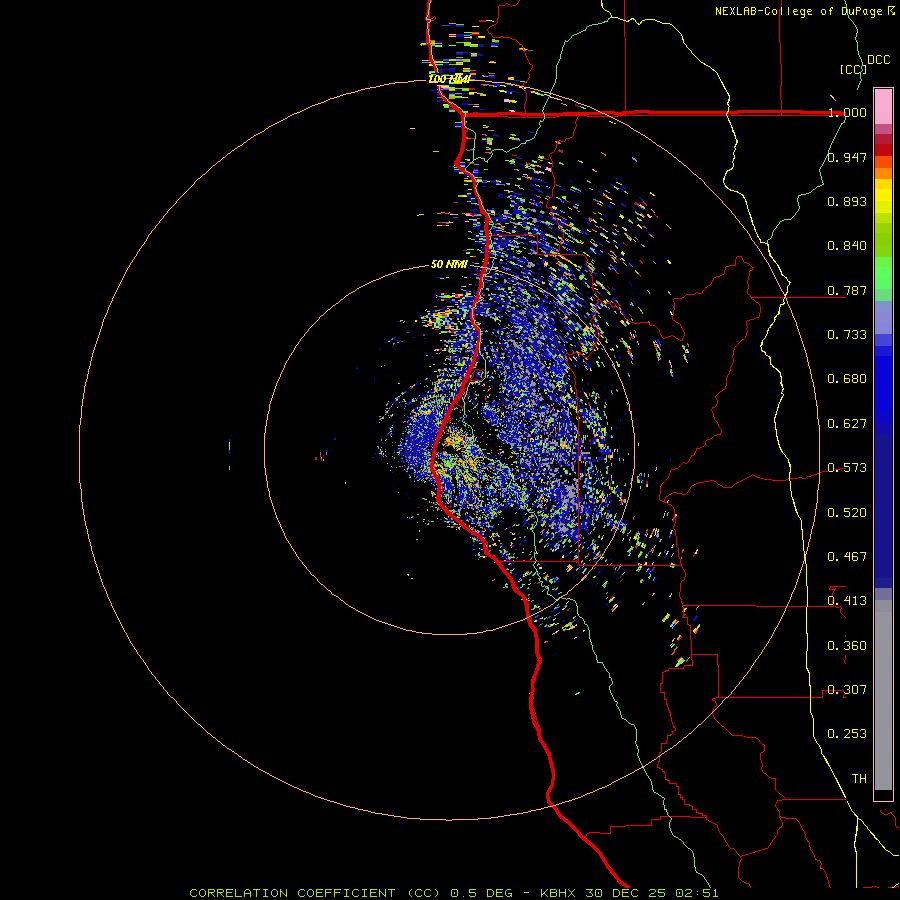
Task: Pick the gray segment of the color bar
Action: pyautogui.click(x=883, y=695)
